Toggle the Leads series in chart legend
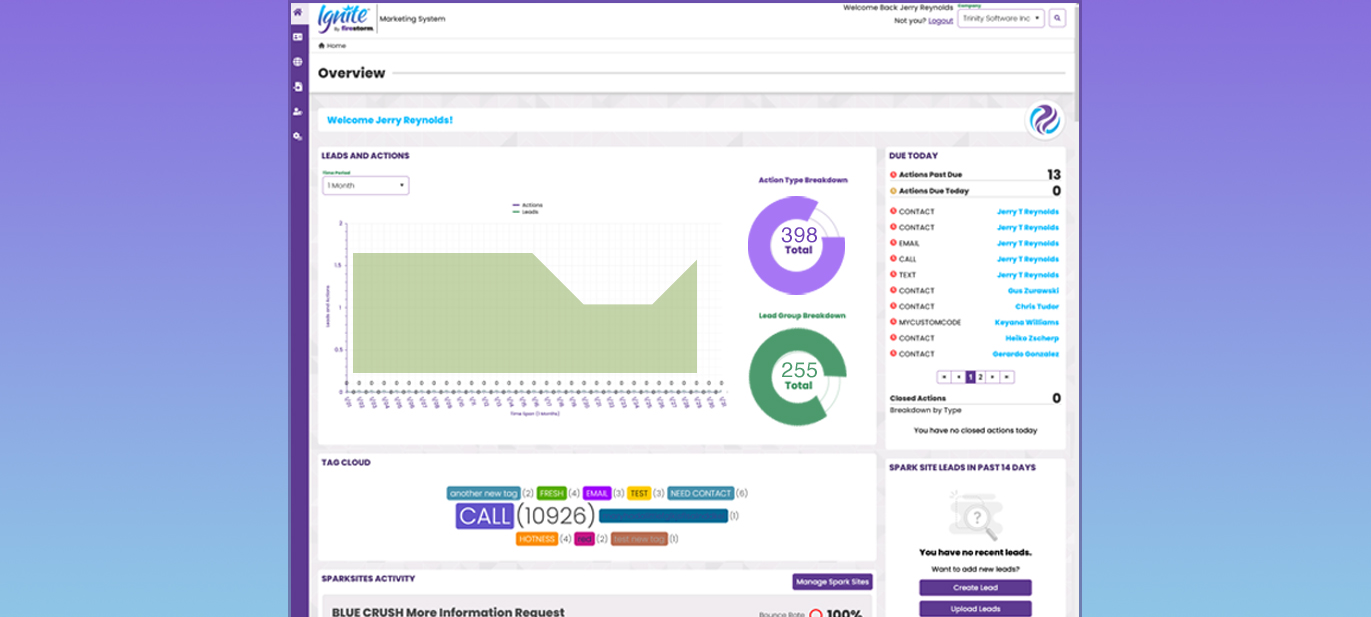The width and height of the screenshot is (1371, 617). tap(526, 212)
